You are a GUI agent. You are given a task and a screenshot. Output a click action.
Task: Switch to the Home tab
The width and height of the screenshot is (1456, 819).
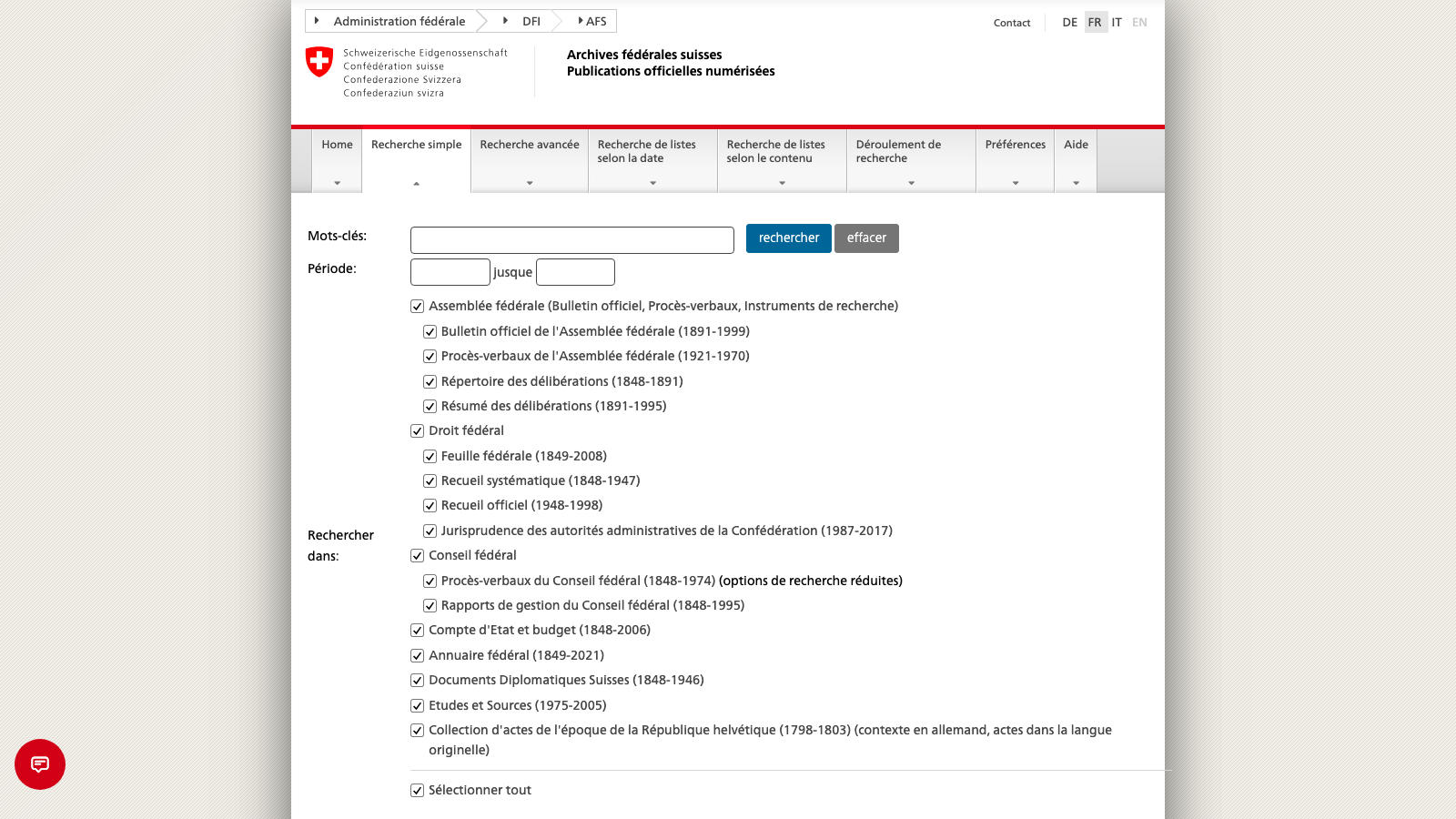(x=336, y=144)
